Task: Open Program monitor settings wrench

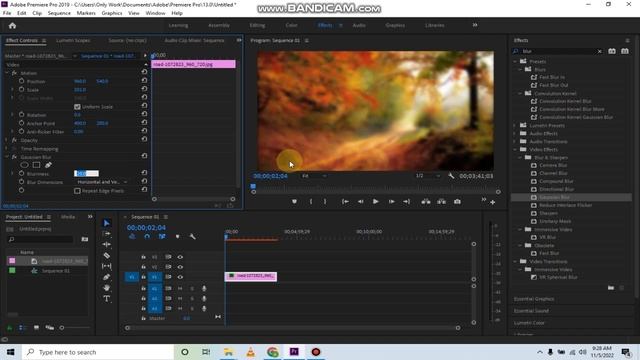Action: click(451, 176)
